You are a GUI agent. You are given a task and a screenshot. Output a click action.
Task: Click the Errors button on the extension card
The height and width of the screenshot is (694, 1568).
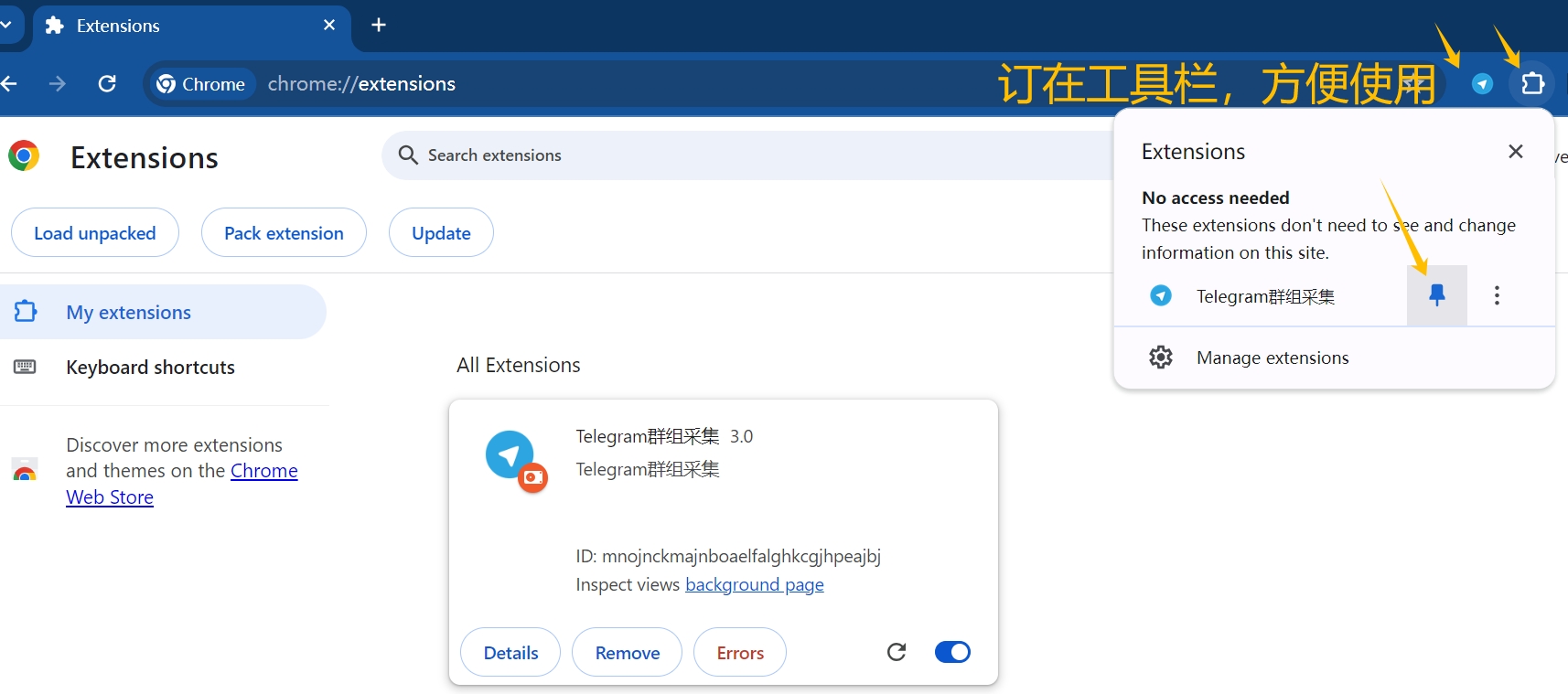tap(740, 653)
